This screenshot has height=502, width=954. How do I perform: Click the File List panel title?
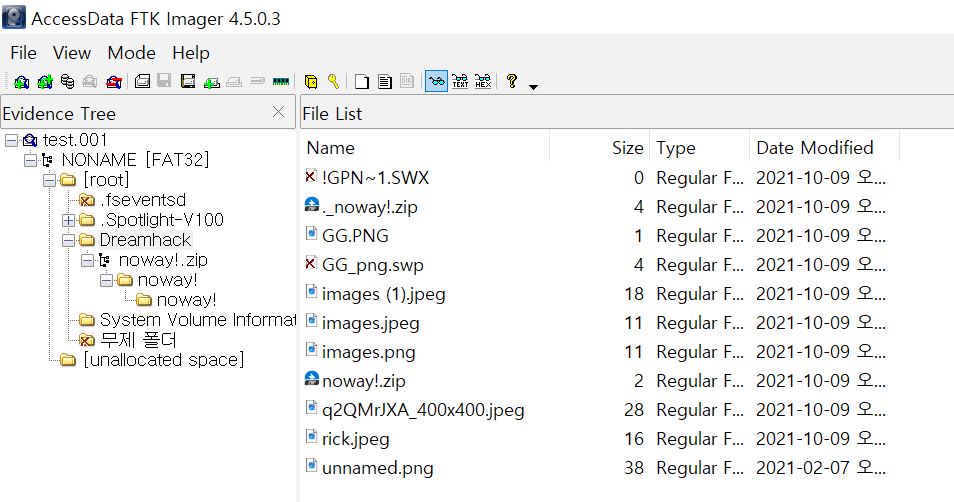[x=332, y=114]
